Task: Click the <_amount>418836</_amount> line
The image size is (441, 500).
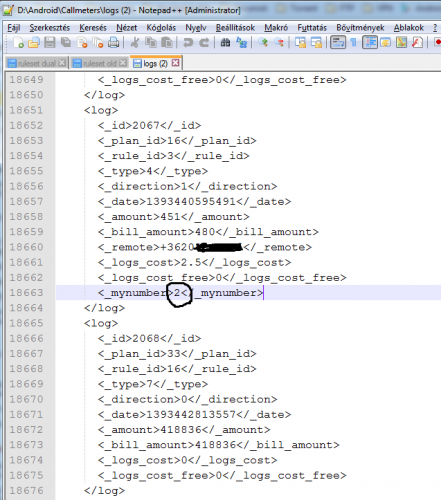Action: pos(184,430)
